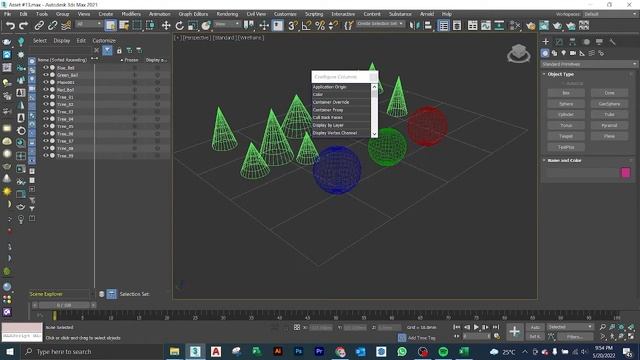The image size is (640, 360).
Task: Click the Mirror tool icon
Action: pos(414,26)
